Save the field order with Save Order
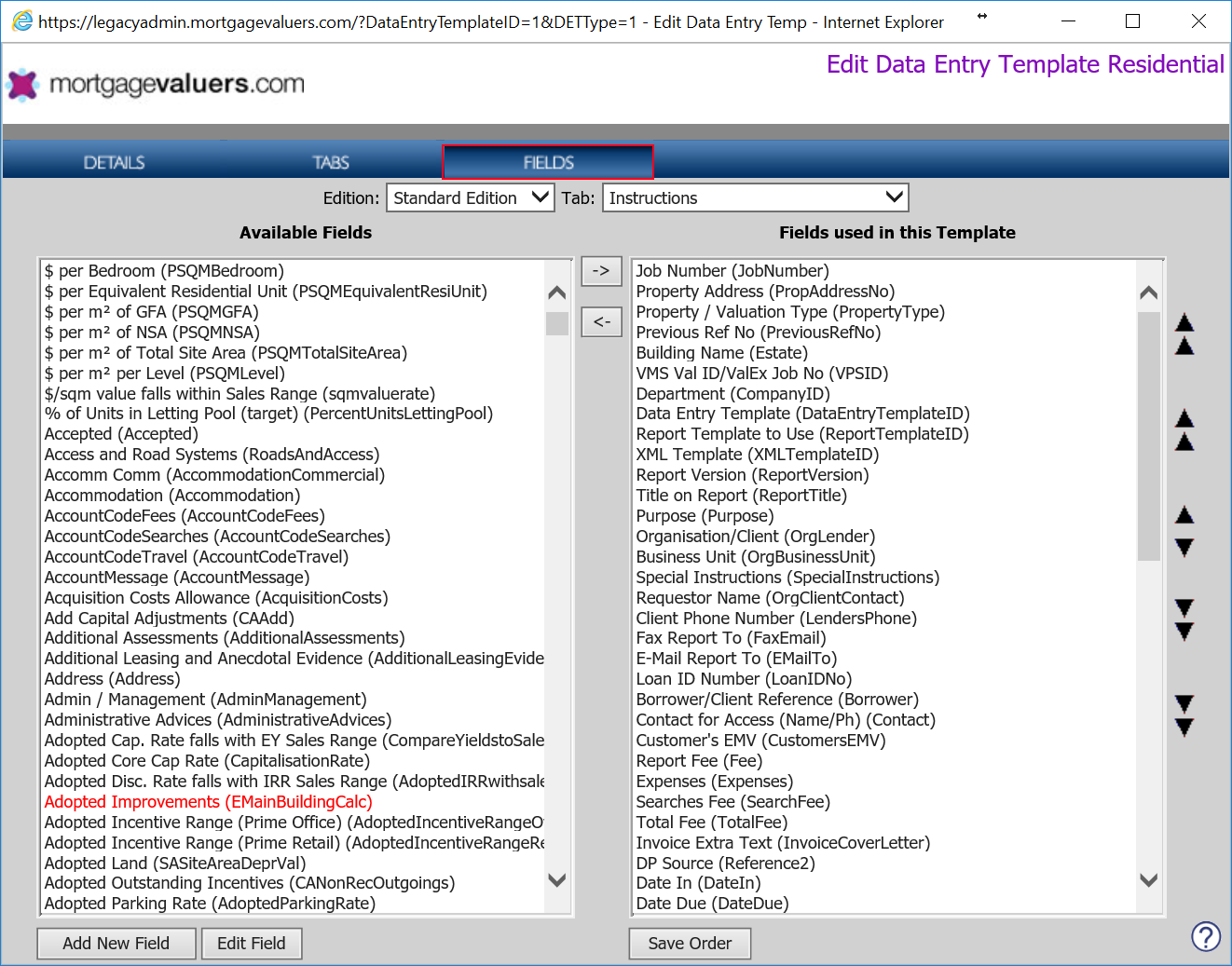This screenshot has height=966, width=1232. click(690, 944)
